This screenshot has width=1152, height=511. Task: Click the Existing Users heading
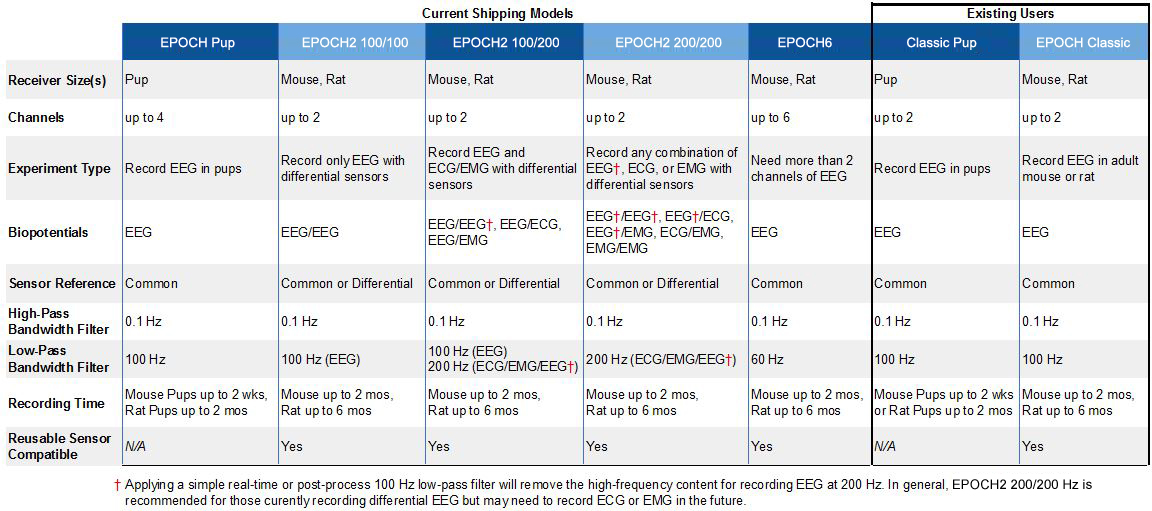coord(1010,13)
